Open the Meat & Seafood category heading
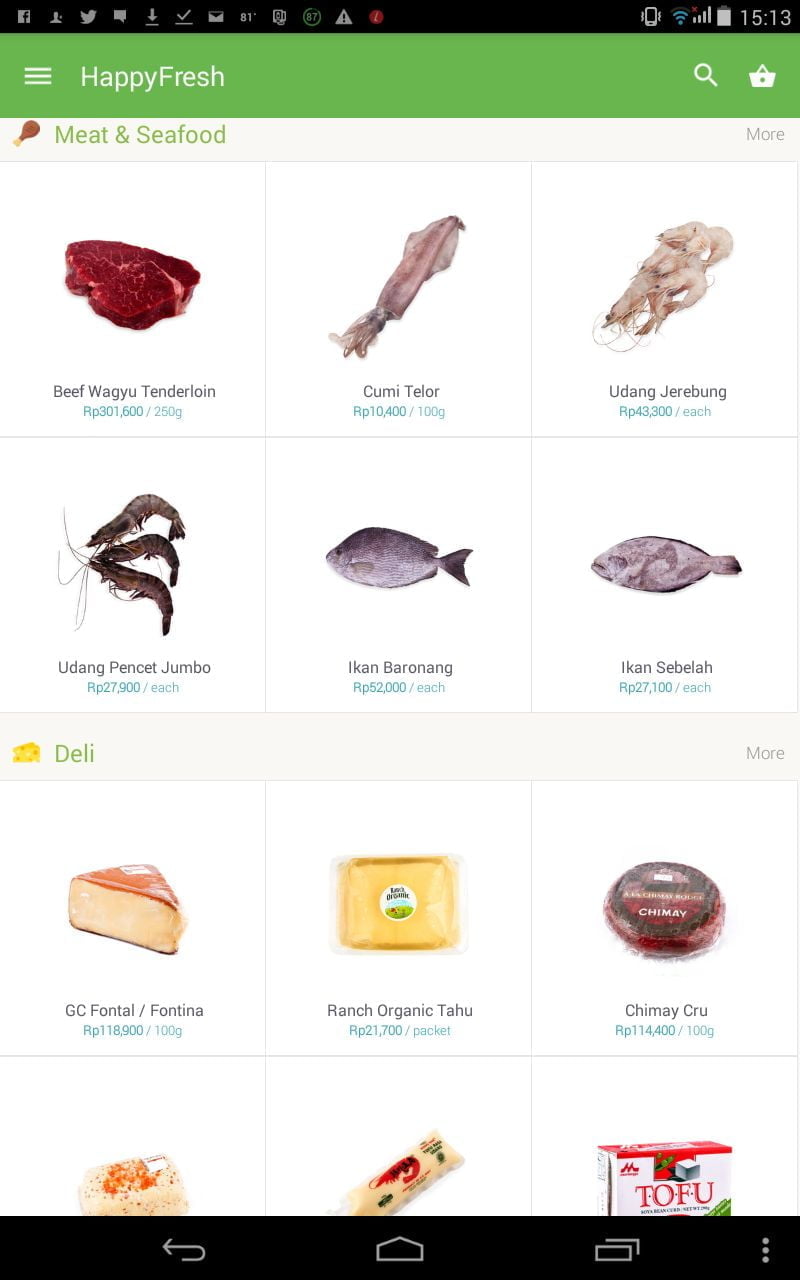This screenshot has height=1280, width=800. 140,134
